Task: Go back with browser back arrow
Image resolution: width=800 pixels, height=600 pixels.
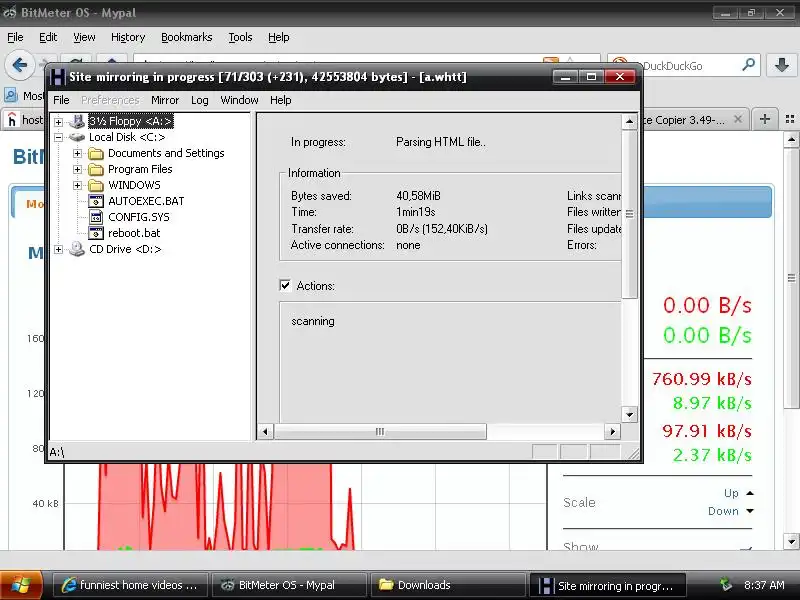Action: 19,65
